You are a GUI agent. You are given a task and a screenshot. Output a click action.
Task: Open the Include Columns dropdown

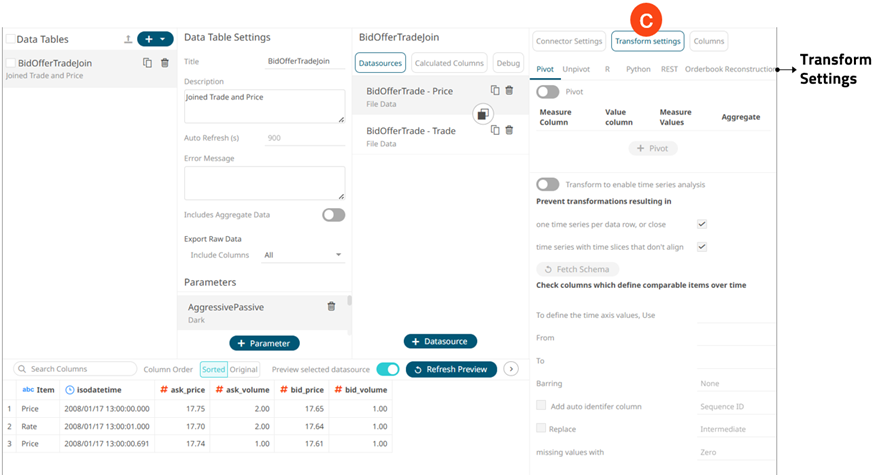tap(303, 255)
